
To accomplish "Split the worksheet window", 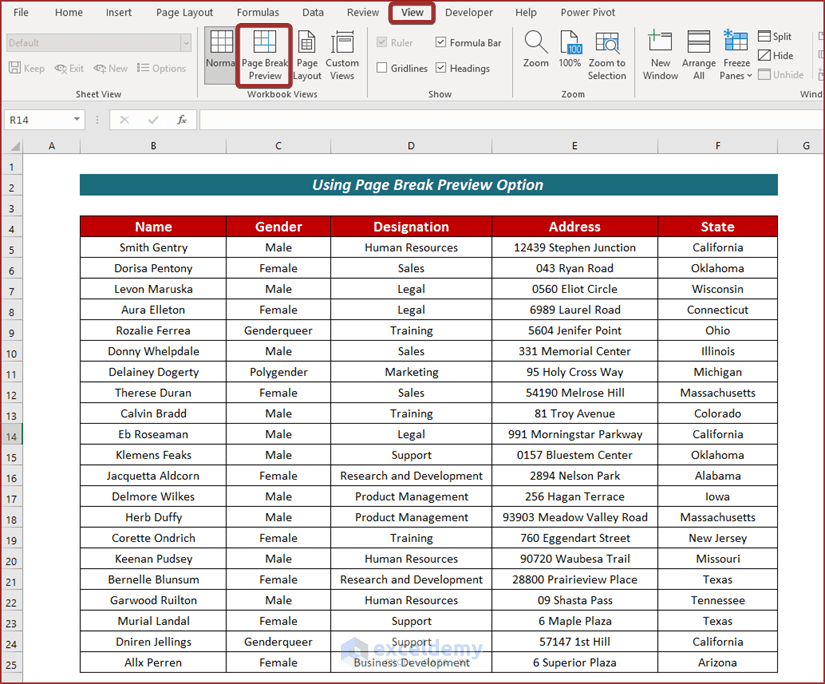I will [775, 36].
